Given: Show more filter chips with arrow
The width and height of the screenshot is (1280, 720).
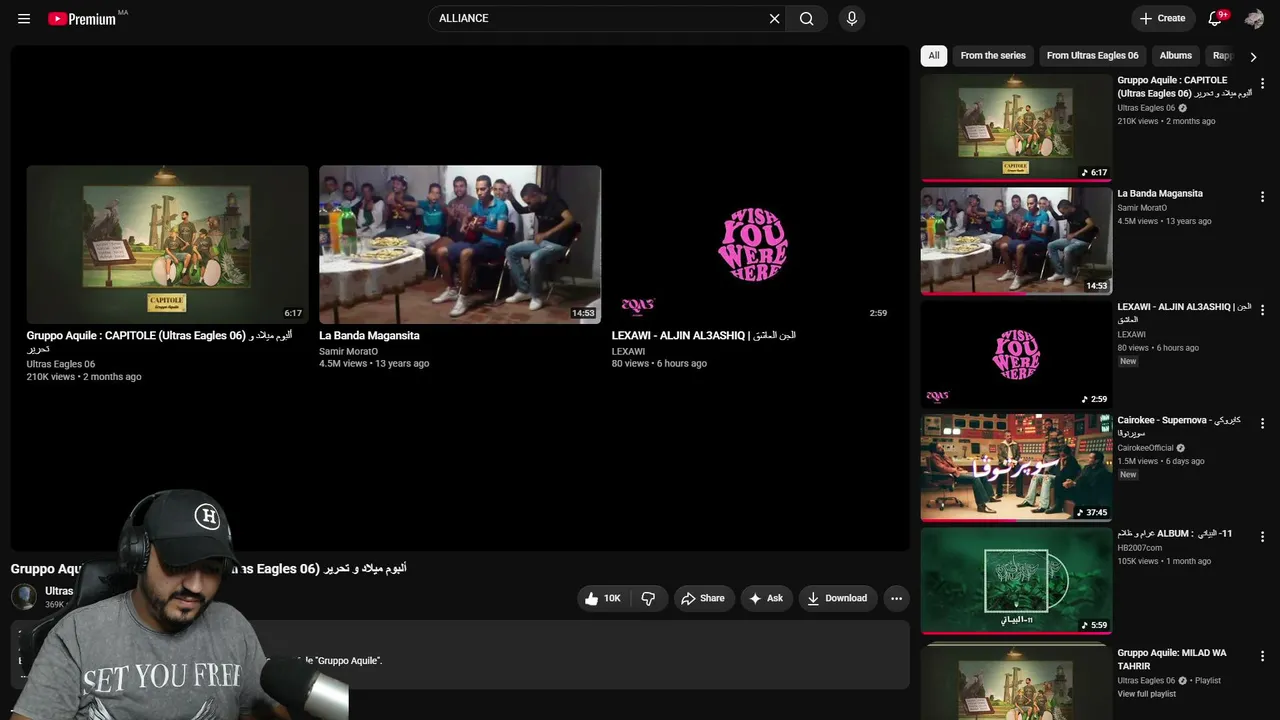Looking at the screenshot, I should tap(1253, 57).
